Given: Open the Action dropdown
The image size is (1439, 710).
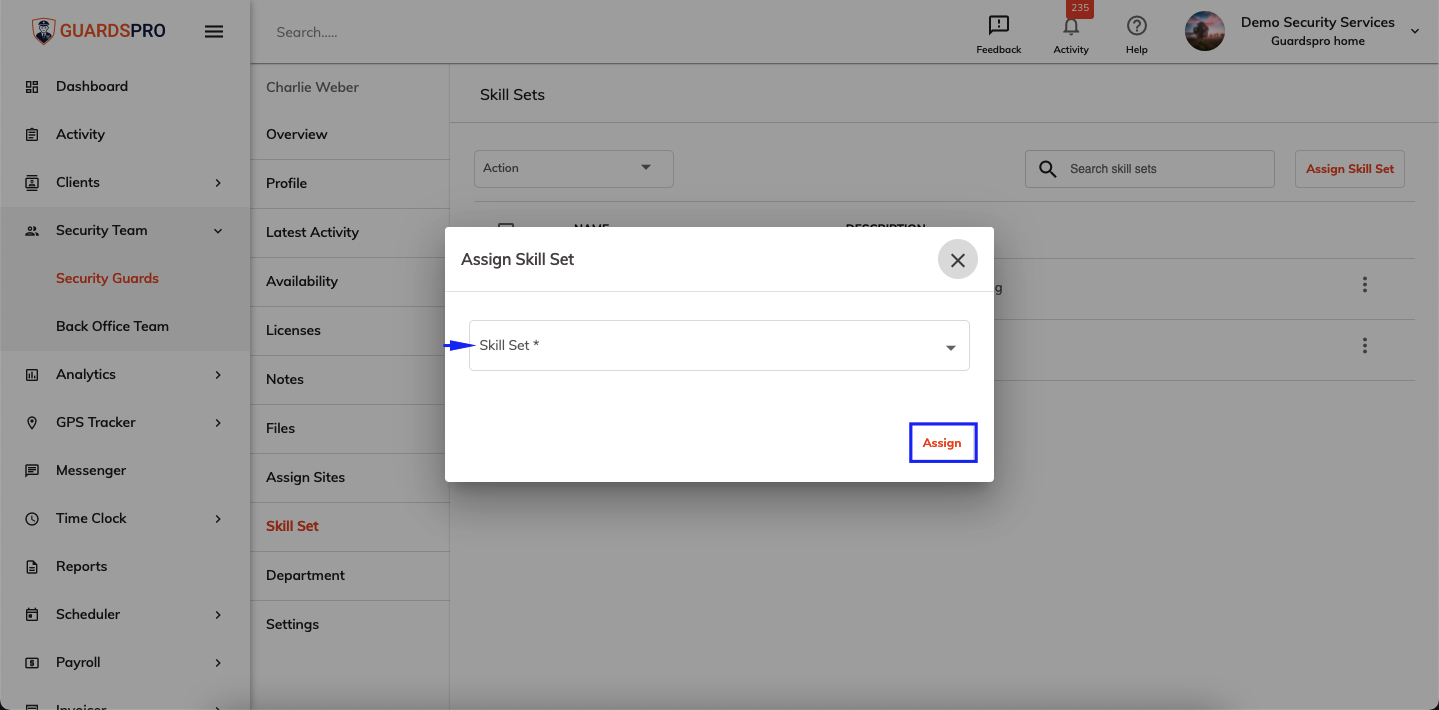Looking at the screenshot, I should tap(574, 168).
